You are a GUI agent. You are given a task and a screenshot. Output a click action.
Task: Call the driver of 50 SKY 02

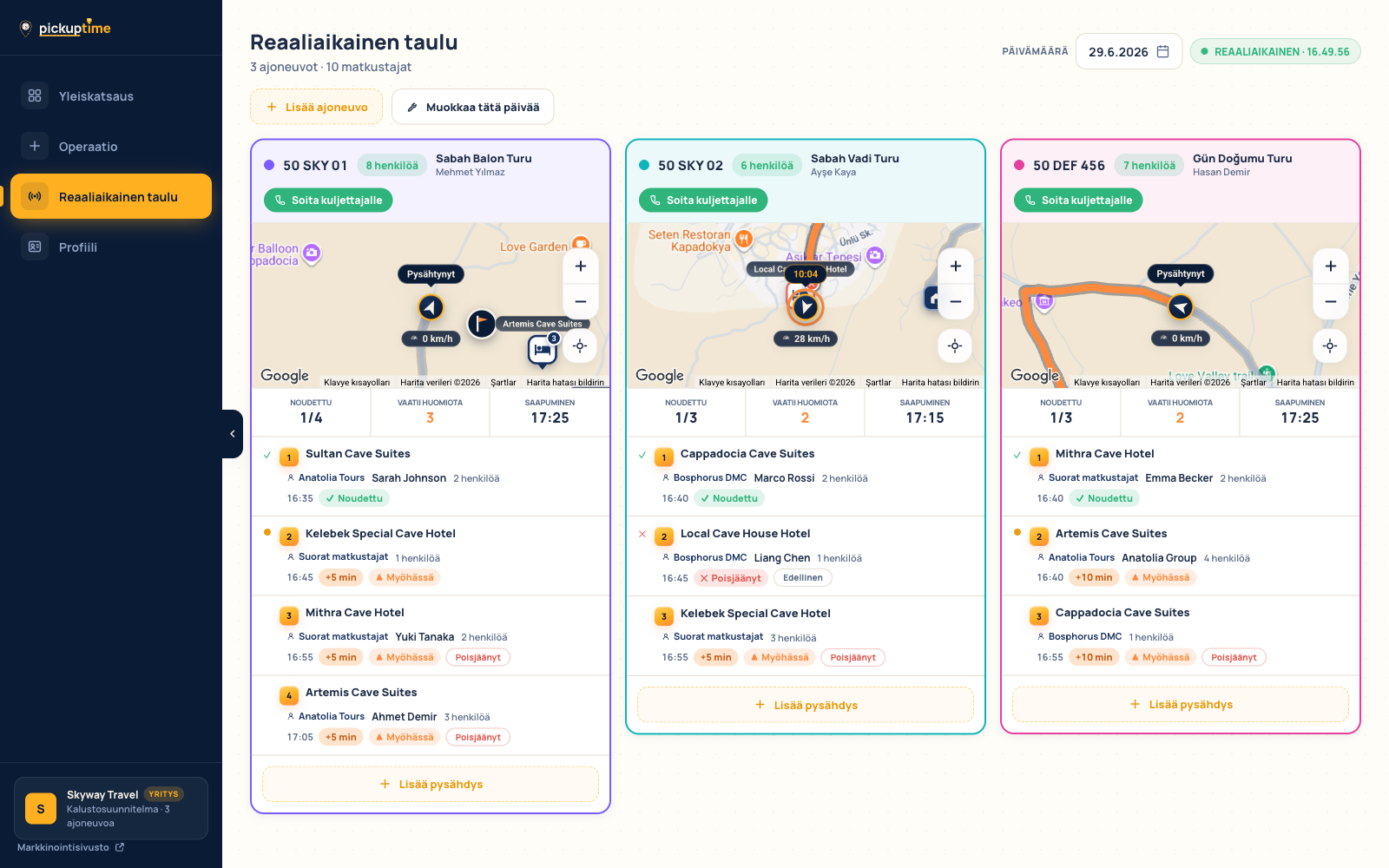(703, 201)
